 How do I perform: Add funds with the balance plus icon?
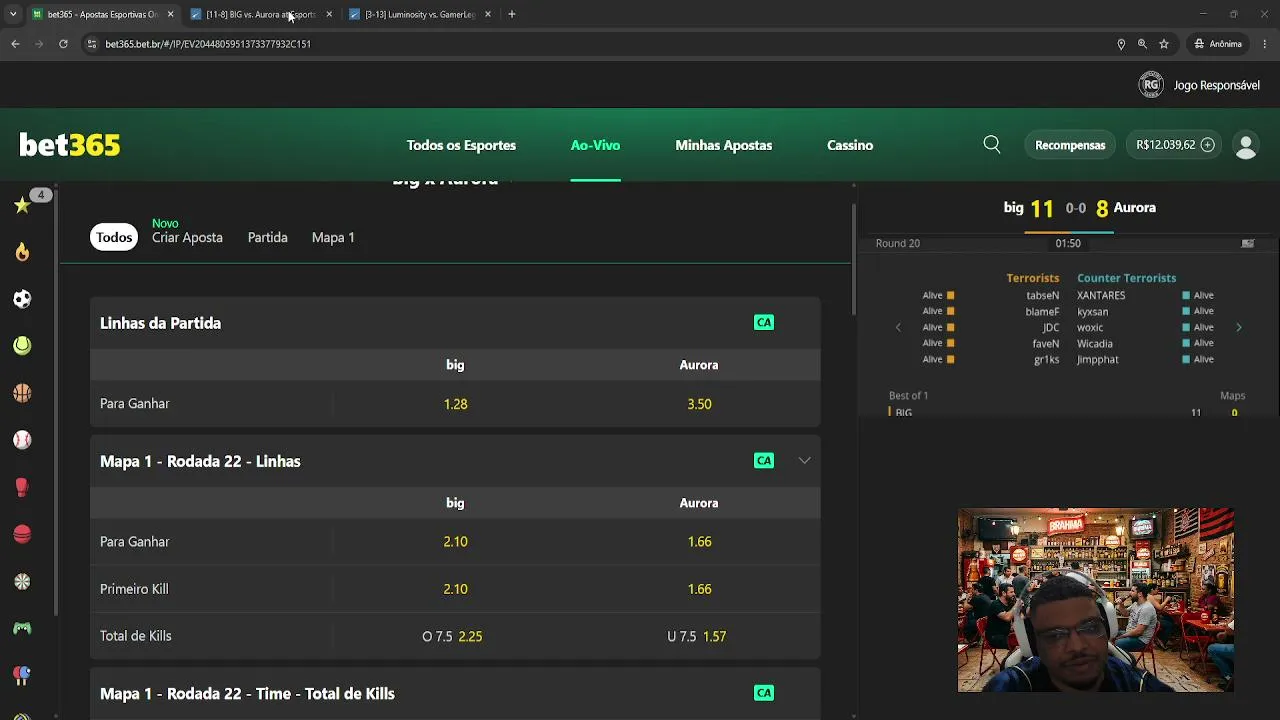1207,145
